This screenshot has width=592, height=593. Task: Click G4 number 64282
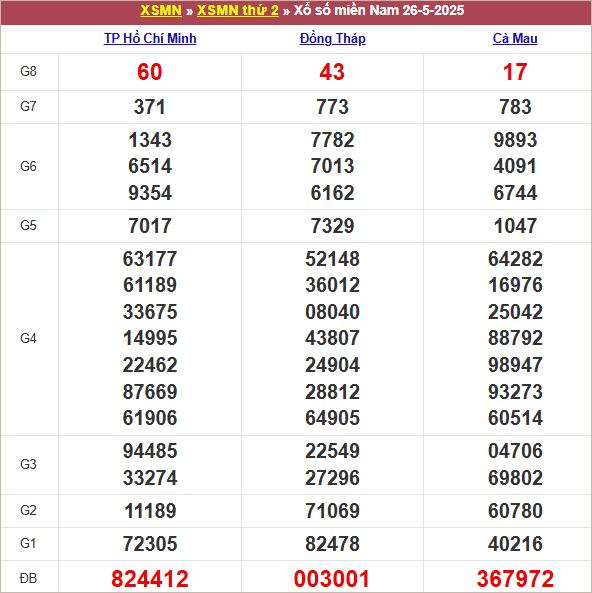coord(515,259)
